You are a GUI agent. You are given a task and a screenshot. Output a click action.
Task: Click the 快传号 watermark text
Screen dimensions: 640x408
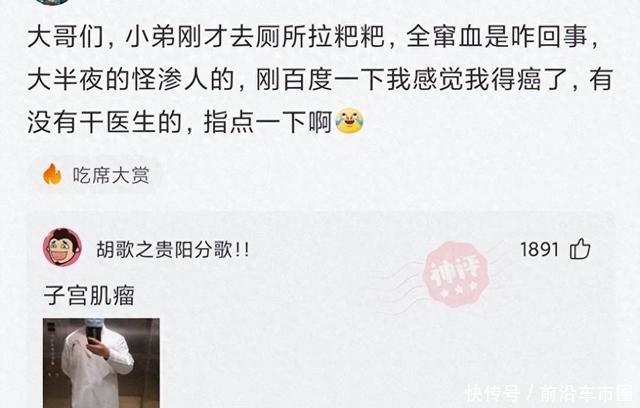(493, 393)
